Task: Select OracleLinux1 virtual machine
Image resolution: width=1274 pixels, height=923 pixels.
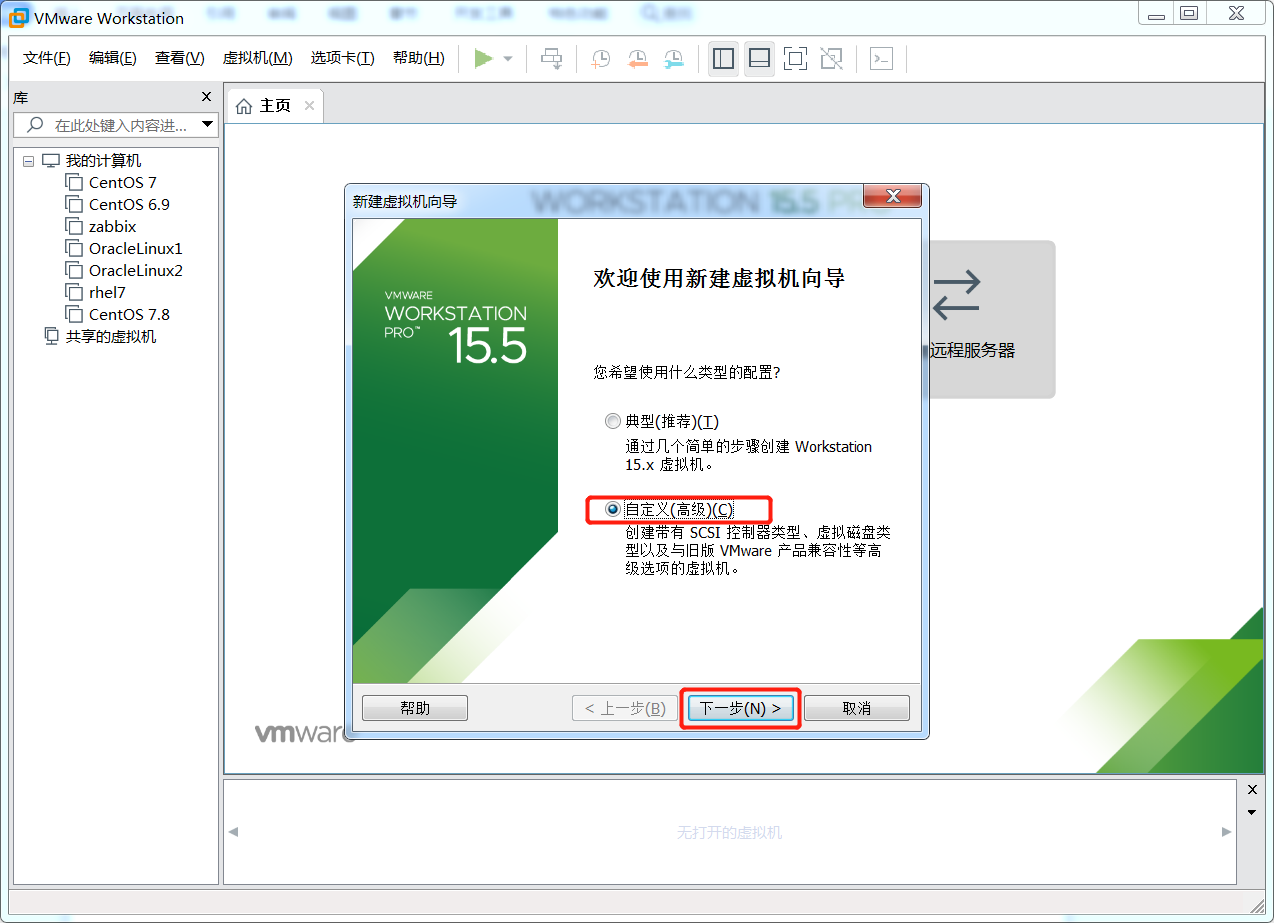Action: coord(135,248)
